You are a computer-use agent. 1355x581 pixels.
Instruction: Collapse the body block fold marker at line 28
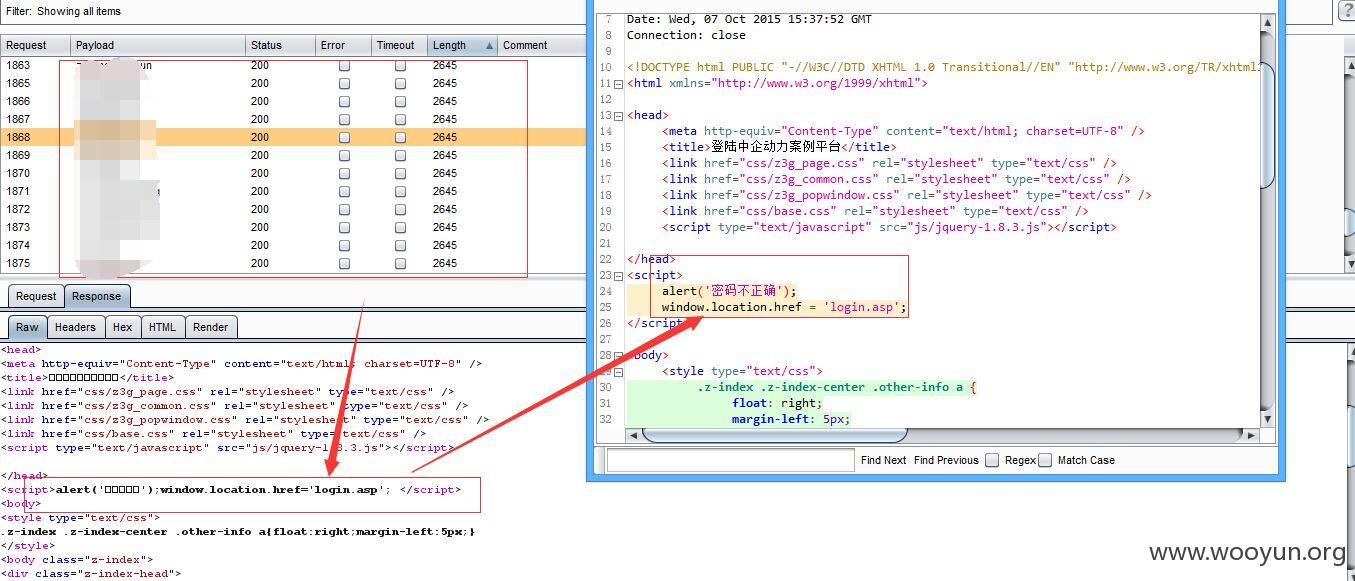pos(618,355)
